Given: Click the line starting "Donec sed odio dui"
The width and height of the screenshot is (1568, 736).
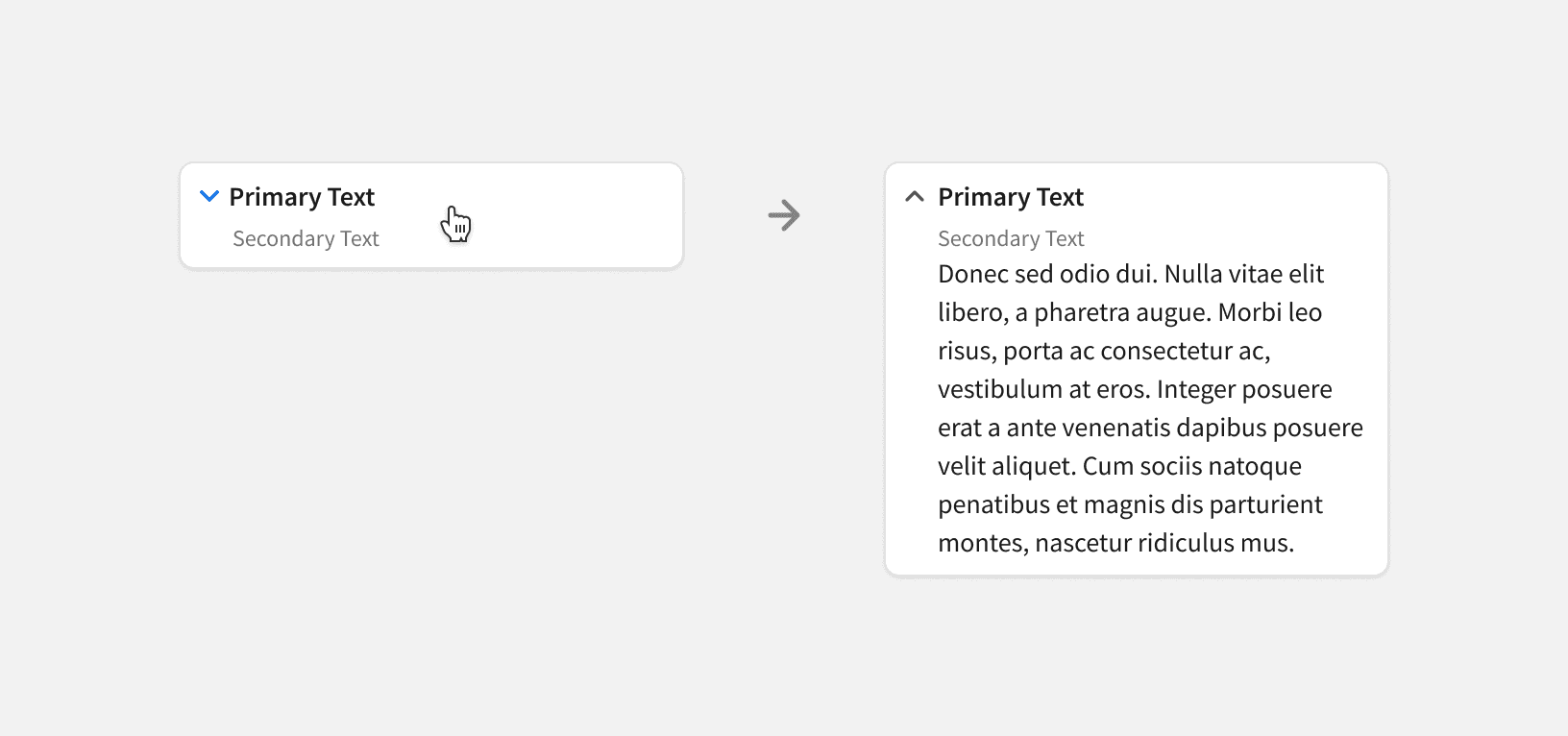Looking at the screenshot, I should click(1131, 275).
